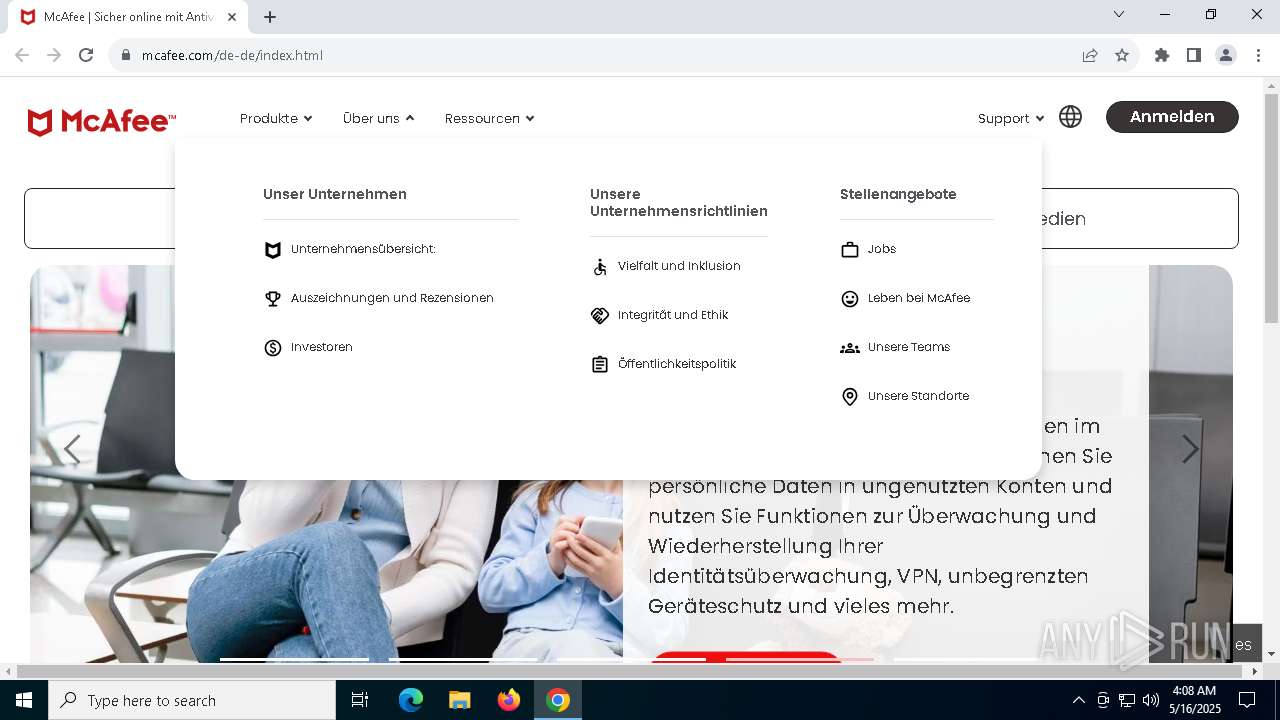Open Microsoft Edge from the taskbar
This screenshot has height=720, width=1280.
pyautogui.click(x=411, y=700)
